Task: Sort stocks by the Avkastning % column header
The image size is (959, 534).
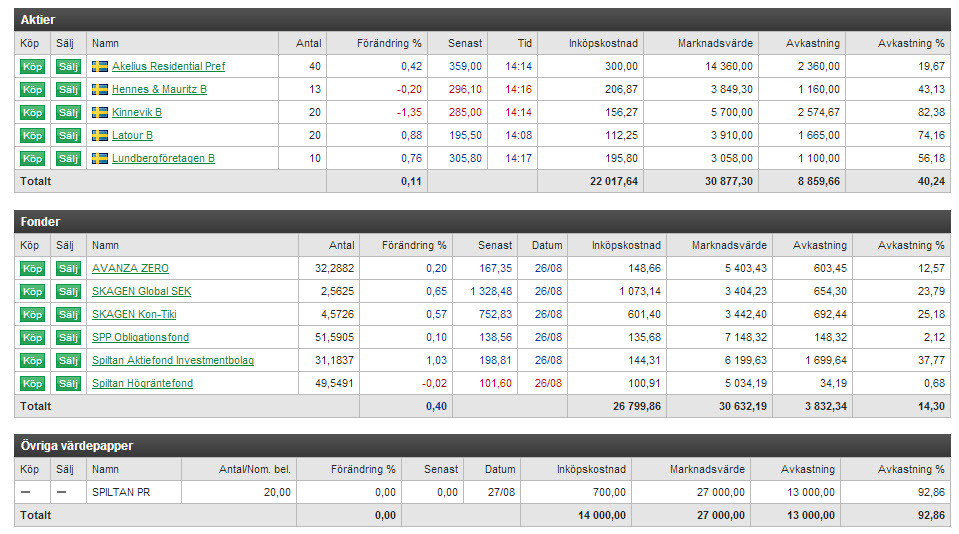Action: pos(910,44)
